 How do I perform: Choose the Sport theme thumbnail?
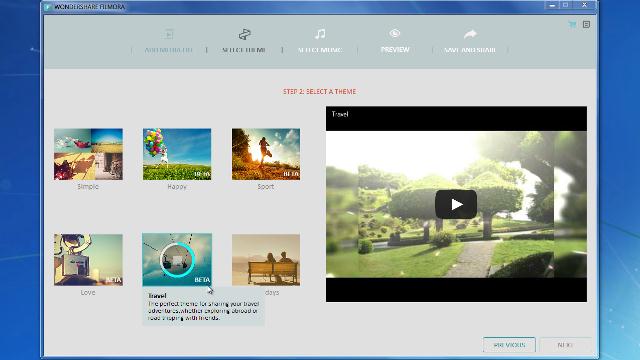[x=266, y=154]
